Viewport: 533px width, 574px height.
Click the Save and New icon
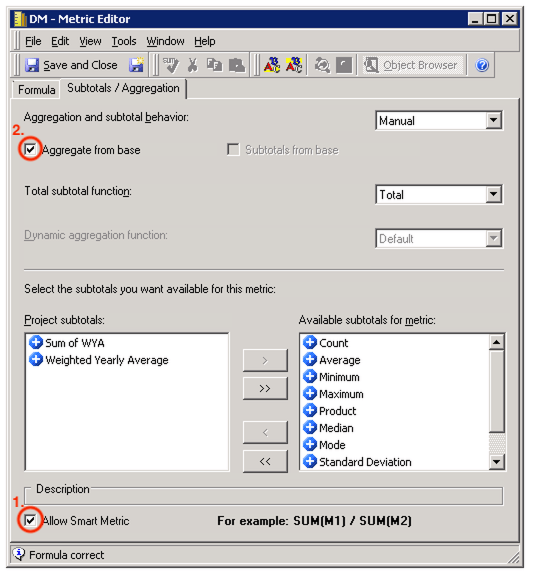(136, 65)
